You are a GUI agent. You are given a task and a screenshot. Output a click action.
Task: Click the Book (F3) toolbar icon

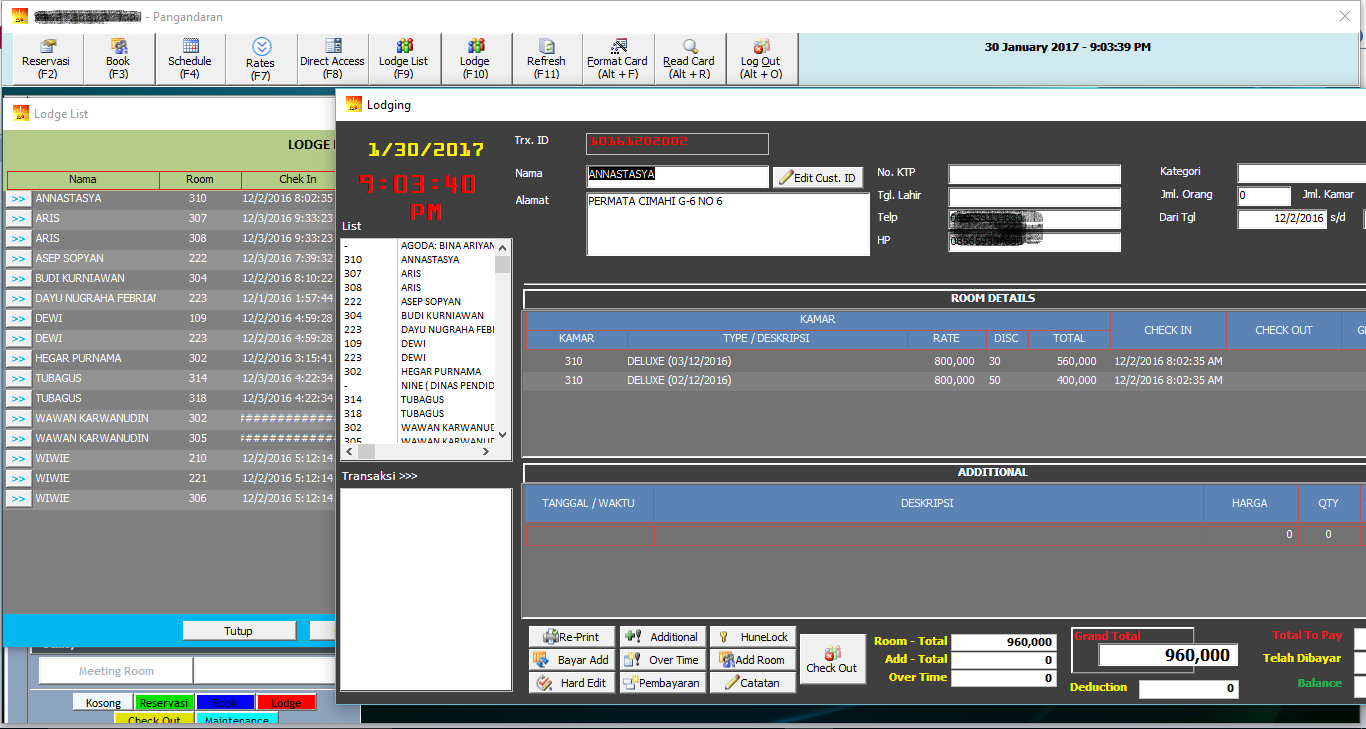118,47
